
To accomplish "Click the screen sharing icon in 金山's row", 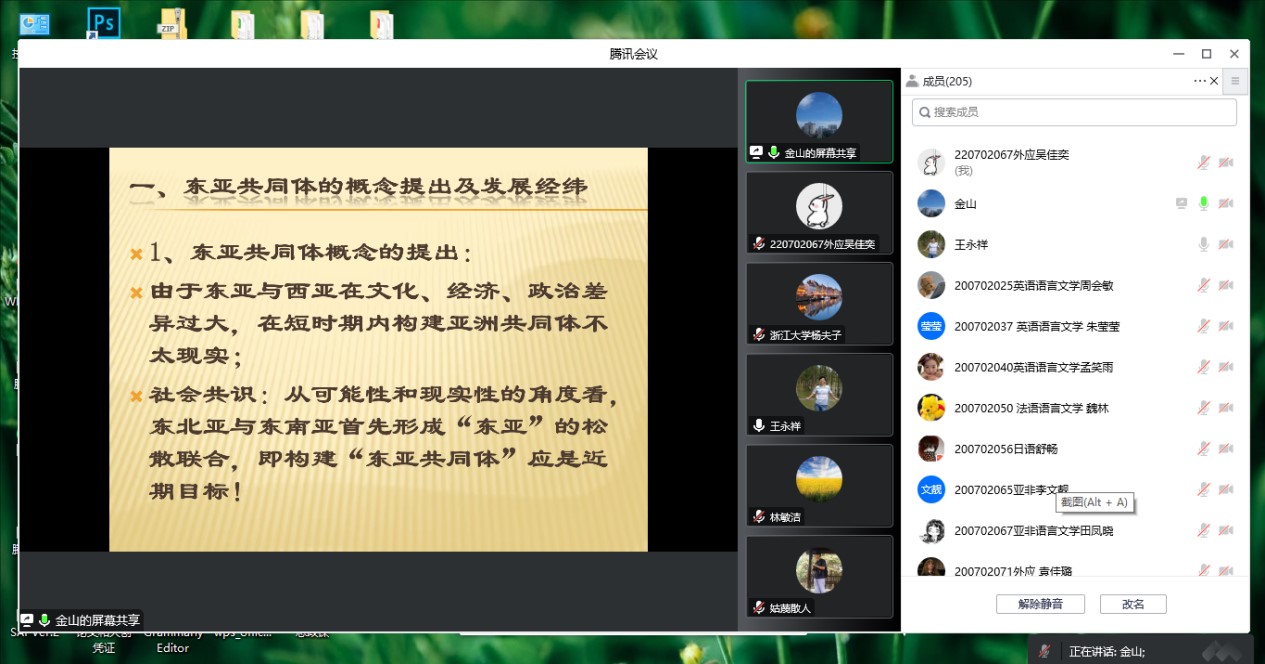I will [x=1182, y=203].
